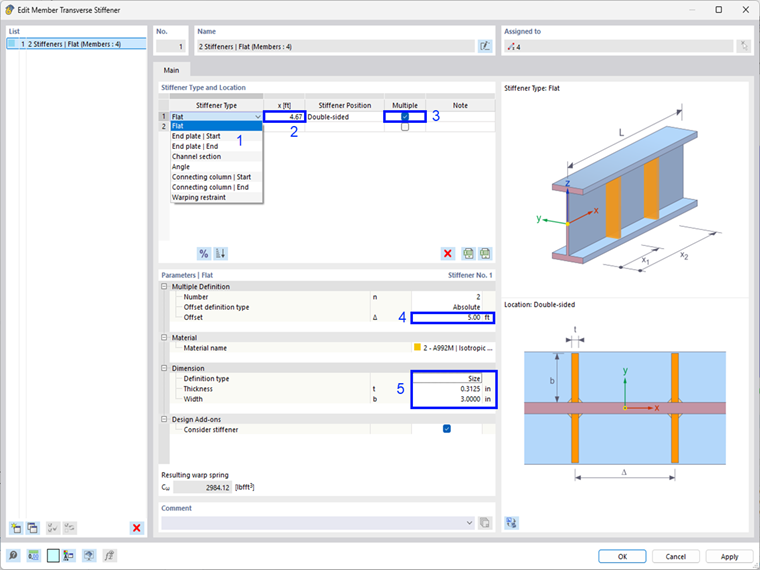Click the Note column header
This screenshot has height=570, width=760.
point(460,105)
